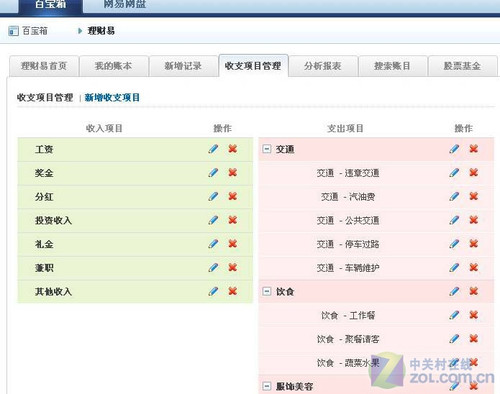Edit the 其他收入 item
Image resolution: width=500 pixels, height=394 pixels.
[x=213, y=291]
